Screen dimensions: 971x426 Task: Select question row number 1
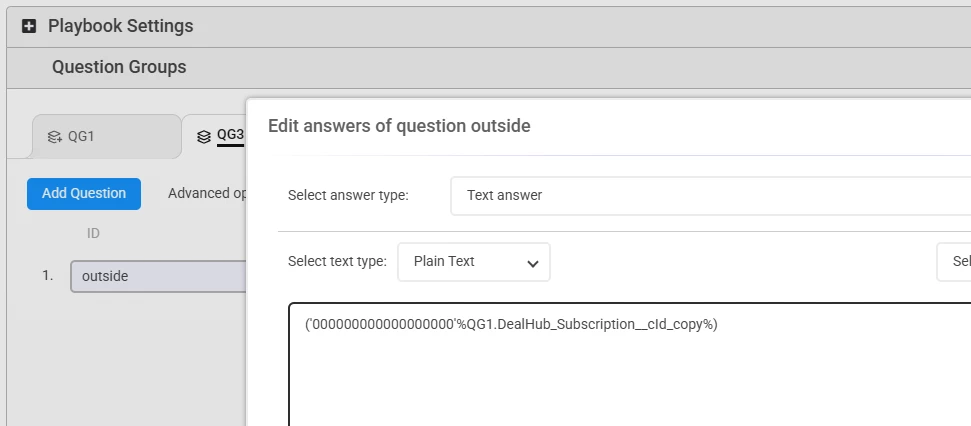tap(48, 276)
